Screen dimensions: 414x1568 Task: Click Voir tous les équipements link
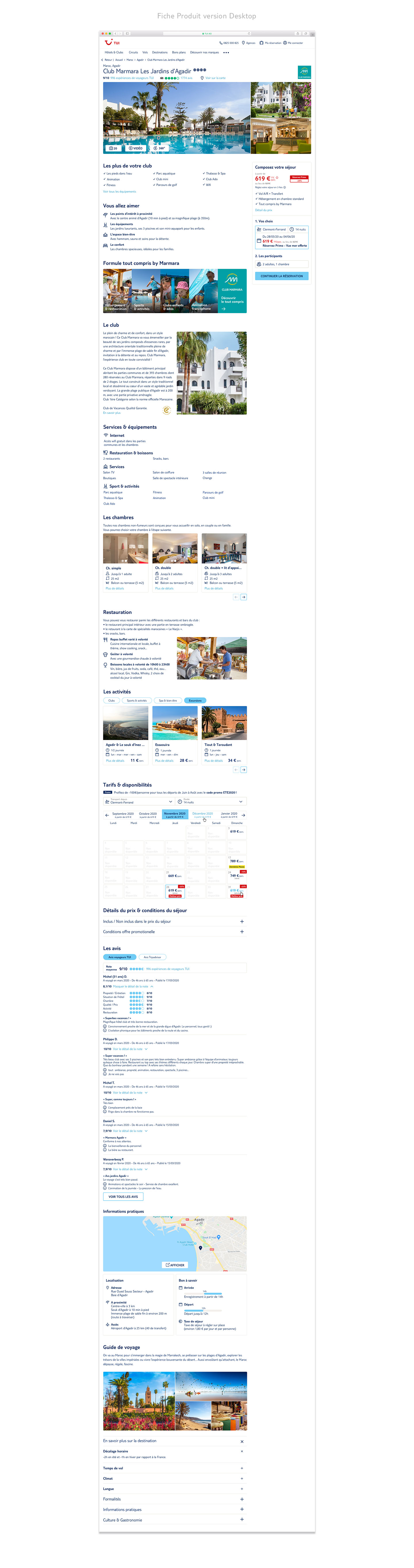click(x=119, y=192)
